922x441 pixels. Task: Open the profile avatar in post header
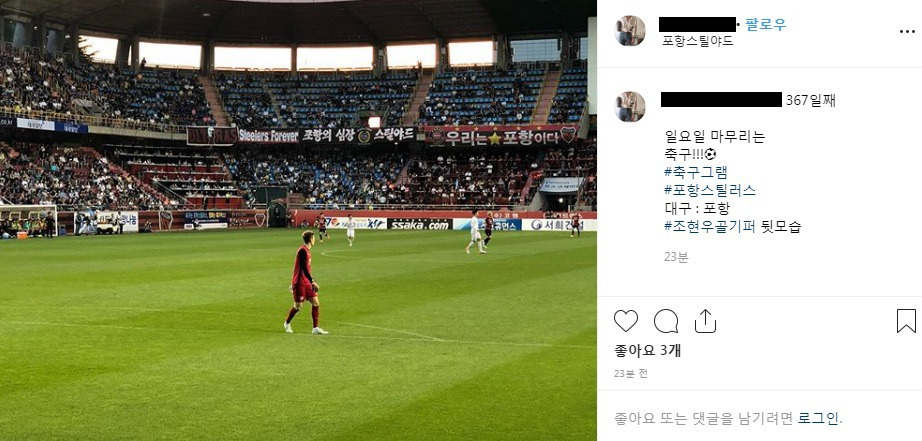(x=630, y=31)
